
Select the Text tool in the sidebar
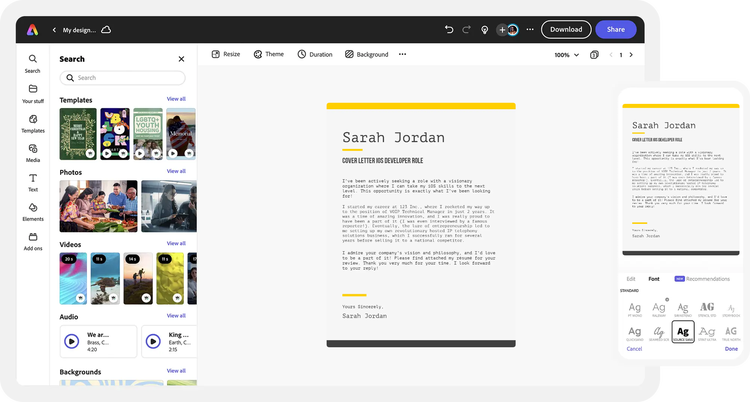[x=33, y=182]
